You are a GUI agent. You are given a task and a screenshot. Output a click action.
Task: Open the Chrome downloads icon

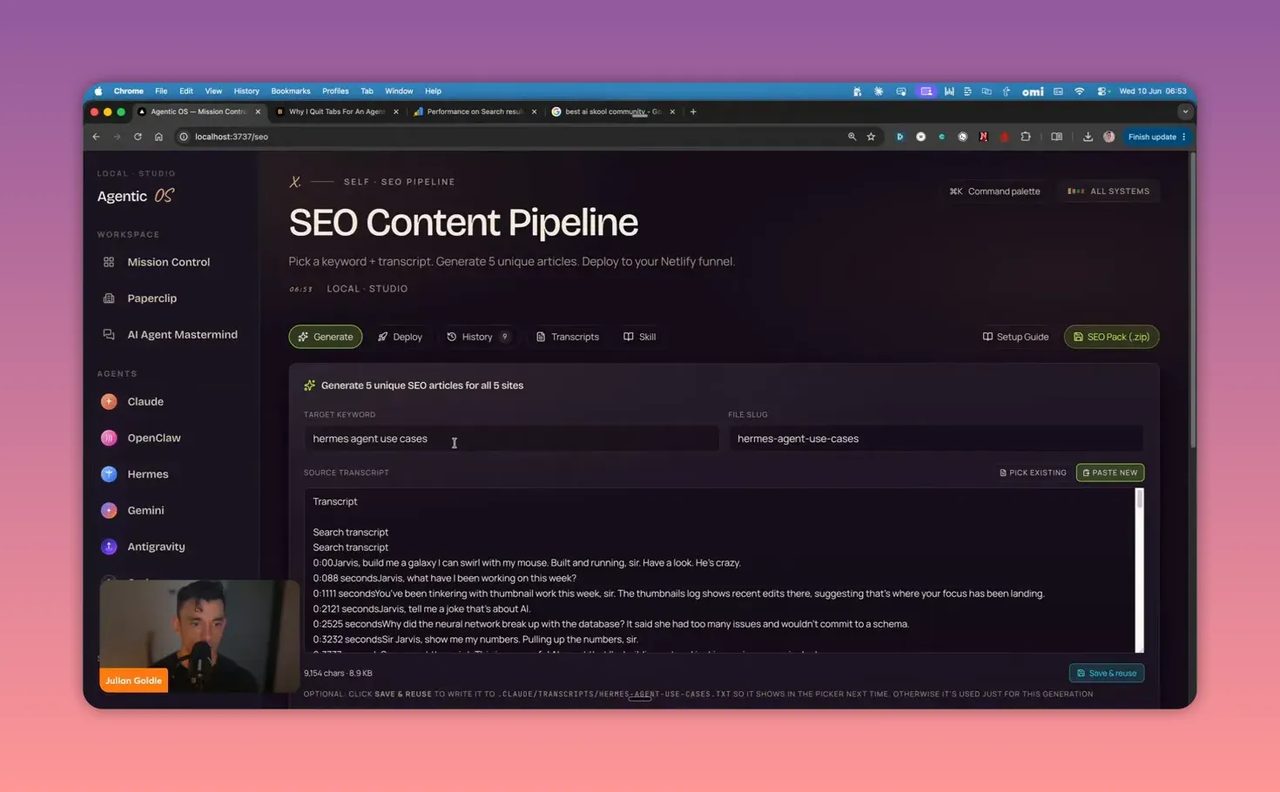1088,136
